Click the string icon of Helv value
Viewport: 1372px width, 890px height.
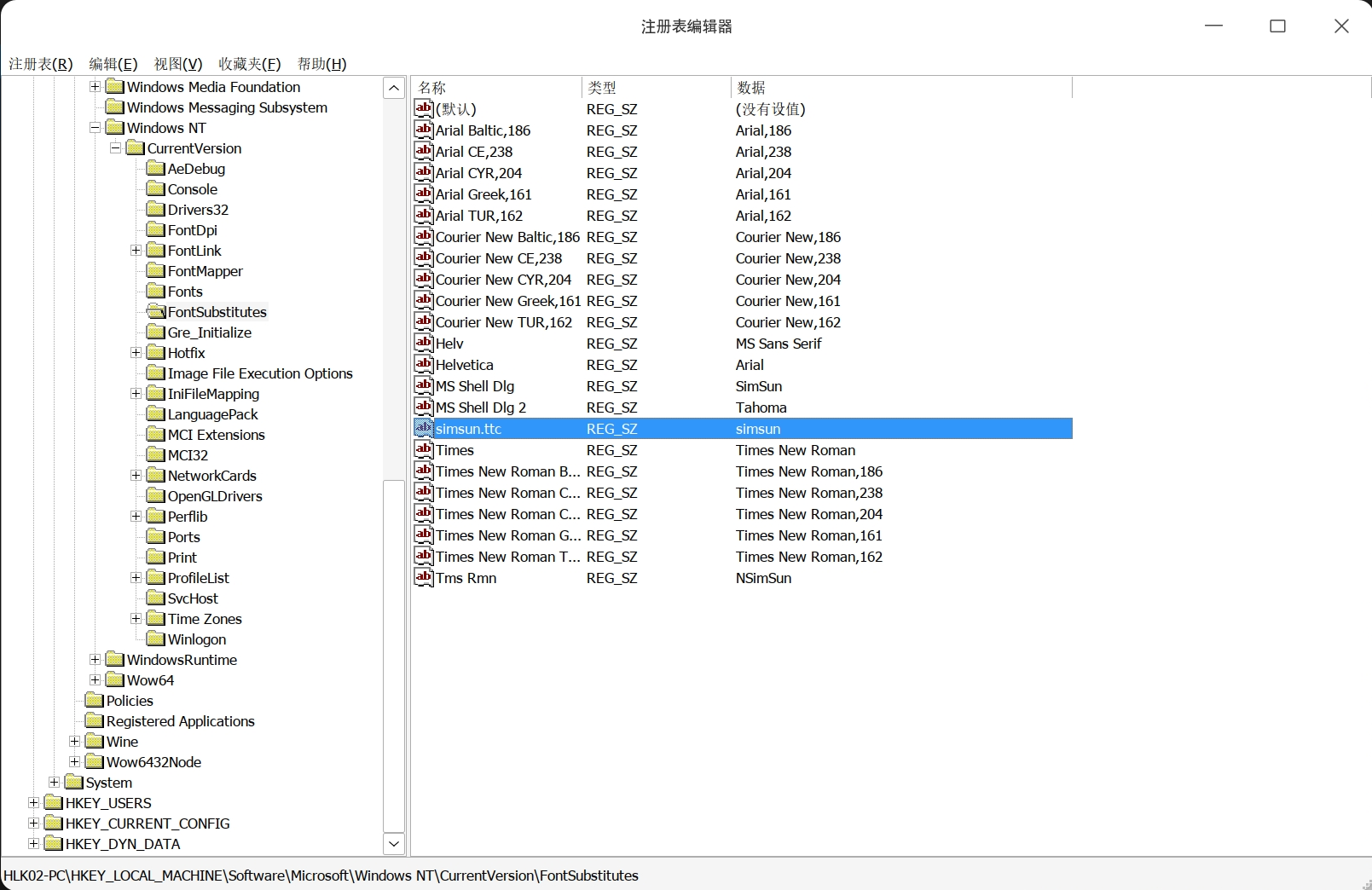coord(424,343)
